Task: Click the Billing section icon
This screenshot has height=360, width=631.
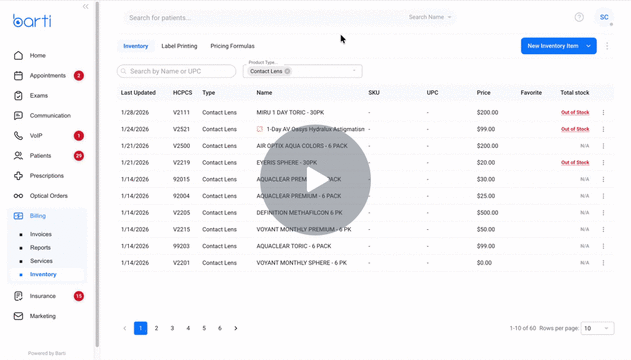Action: tap(18, 216)
